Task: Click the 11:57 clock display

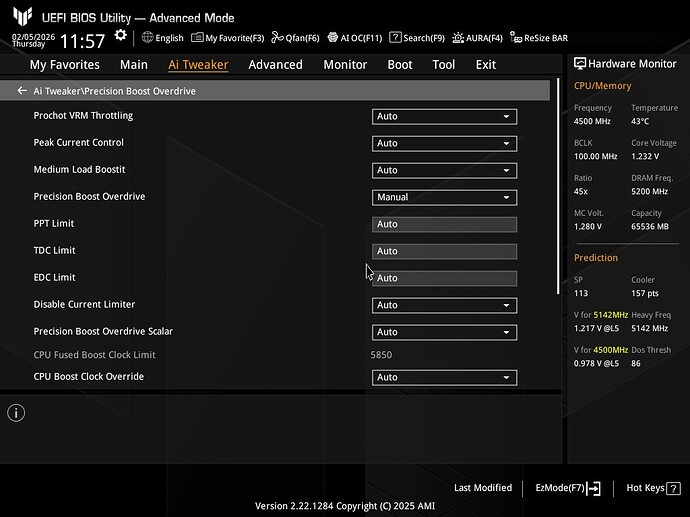Action: tap(82, 41)
